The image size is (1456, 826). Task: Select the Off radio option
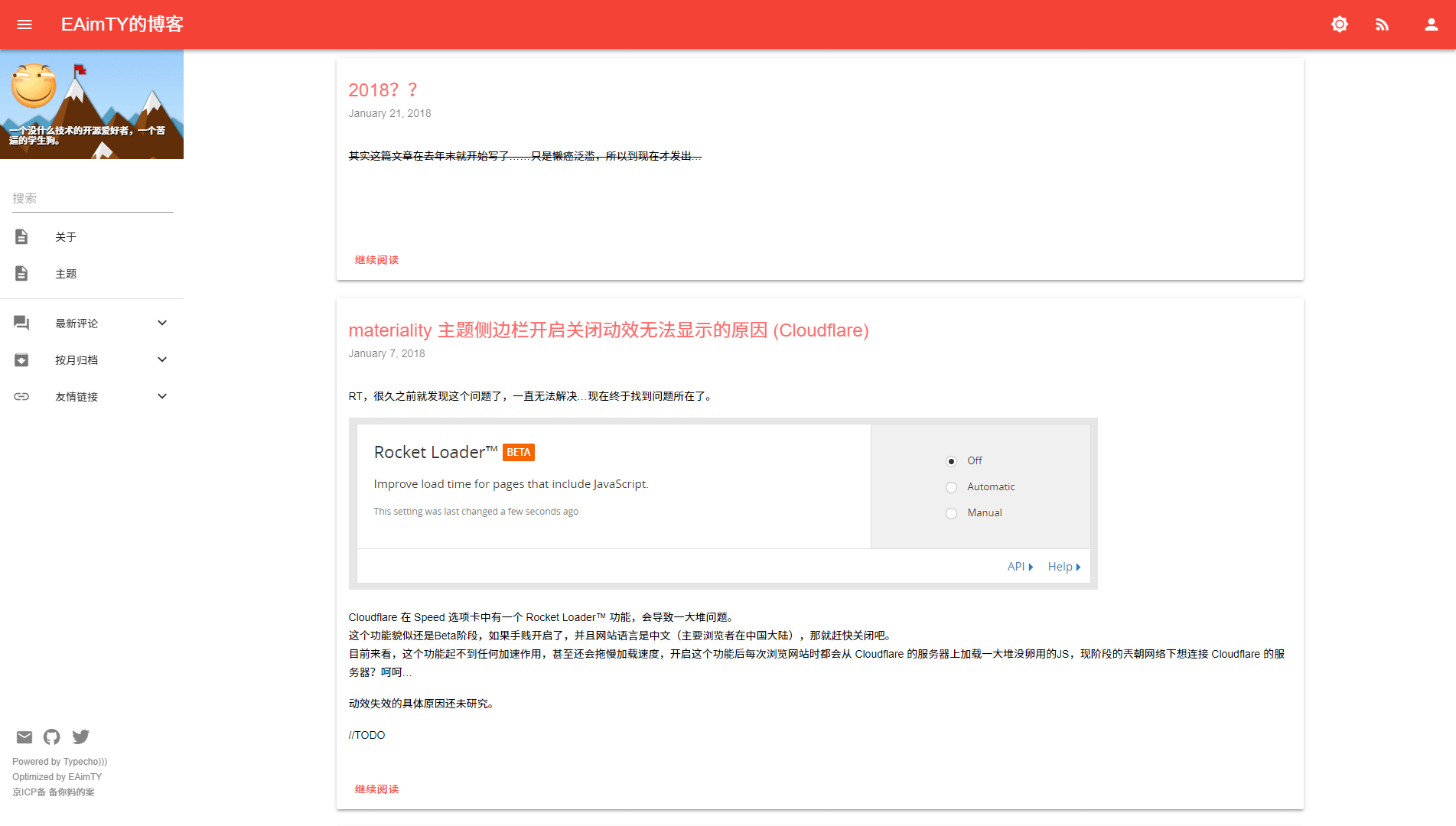click(951, 461)
